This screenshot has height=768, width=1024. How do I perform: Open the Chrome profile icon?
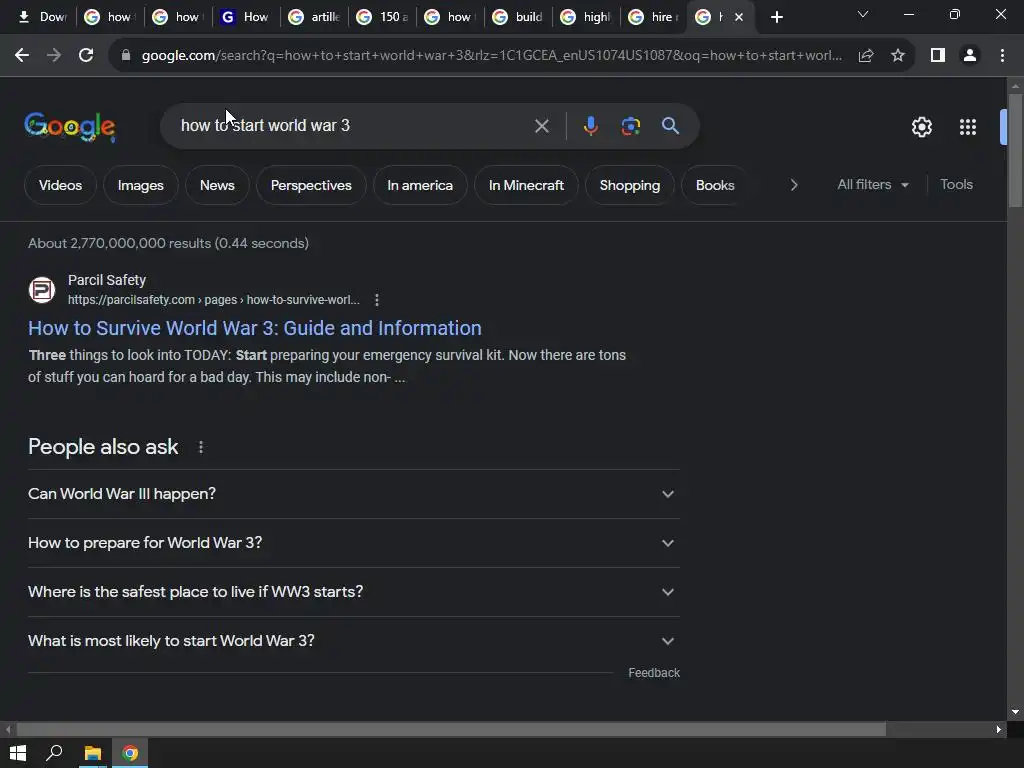970,56
